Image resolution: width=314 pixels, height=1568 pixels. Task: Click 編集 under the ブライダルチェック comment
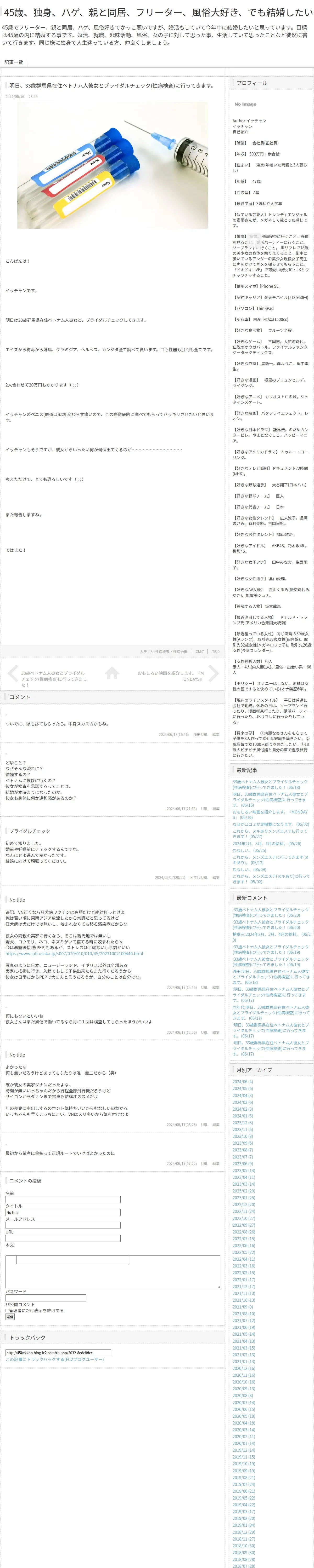[x=216, y=878]
